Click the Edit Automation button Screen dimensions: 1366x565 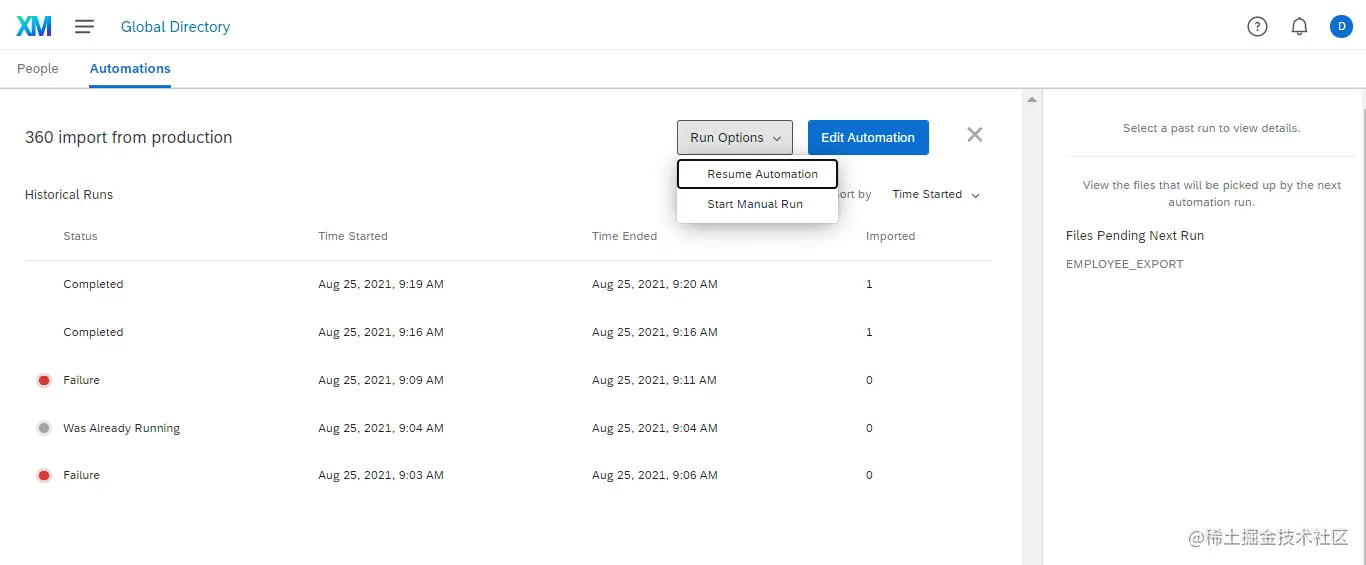(868, 138)
